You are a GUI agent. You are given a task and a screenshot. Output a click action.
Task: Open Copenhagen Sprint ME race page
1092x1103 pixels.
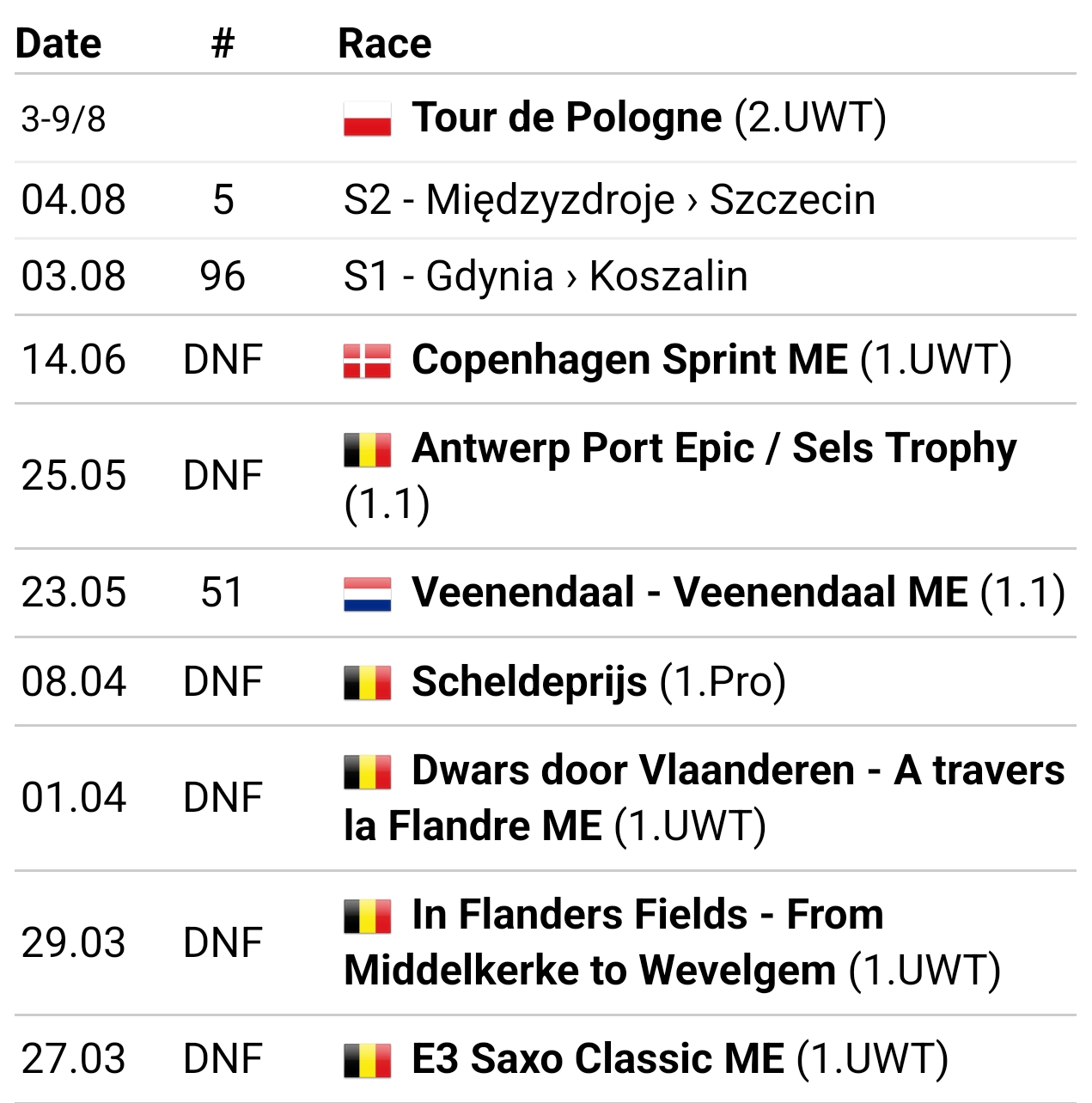point(629,360)
